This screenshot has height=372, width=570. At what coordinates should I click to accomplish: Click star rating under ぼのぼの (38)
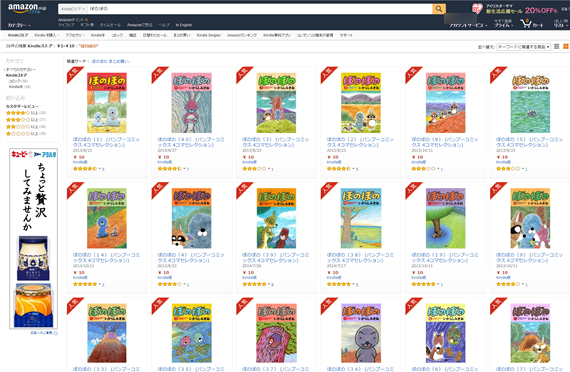tap(338, 284)
